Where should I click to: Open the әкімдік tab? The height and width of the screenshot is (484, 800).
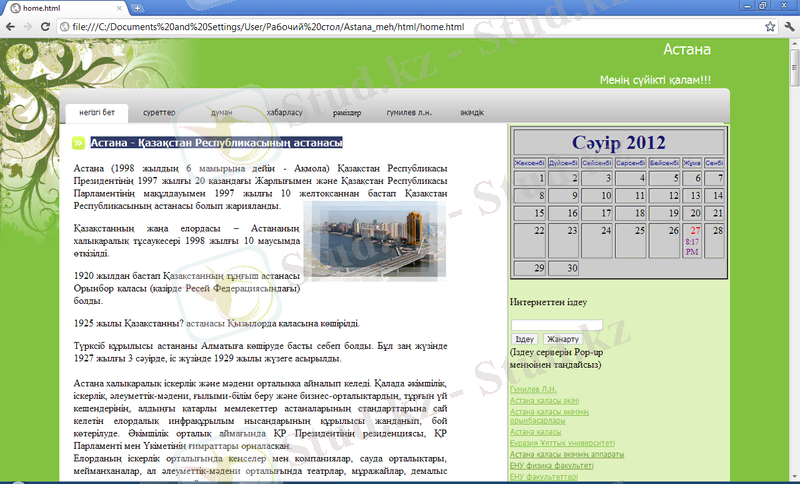point(472,113)
